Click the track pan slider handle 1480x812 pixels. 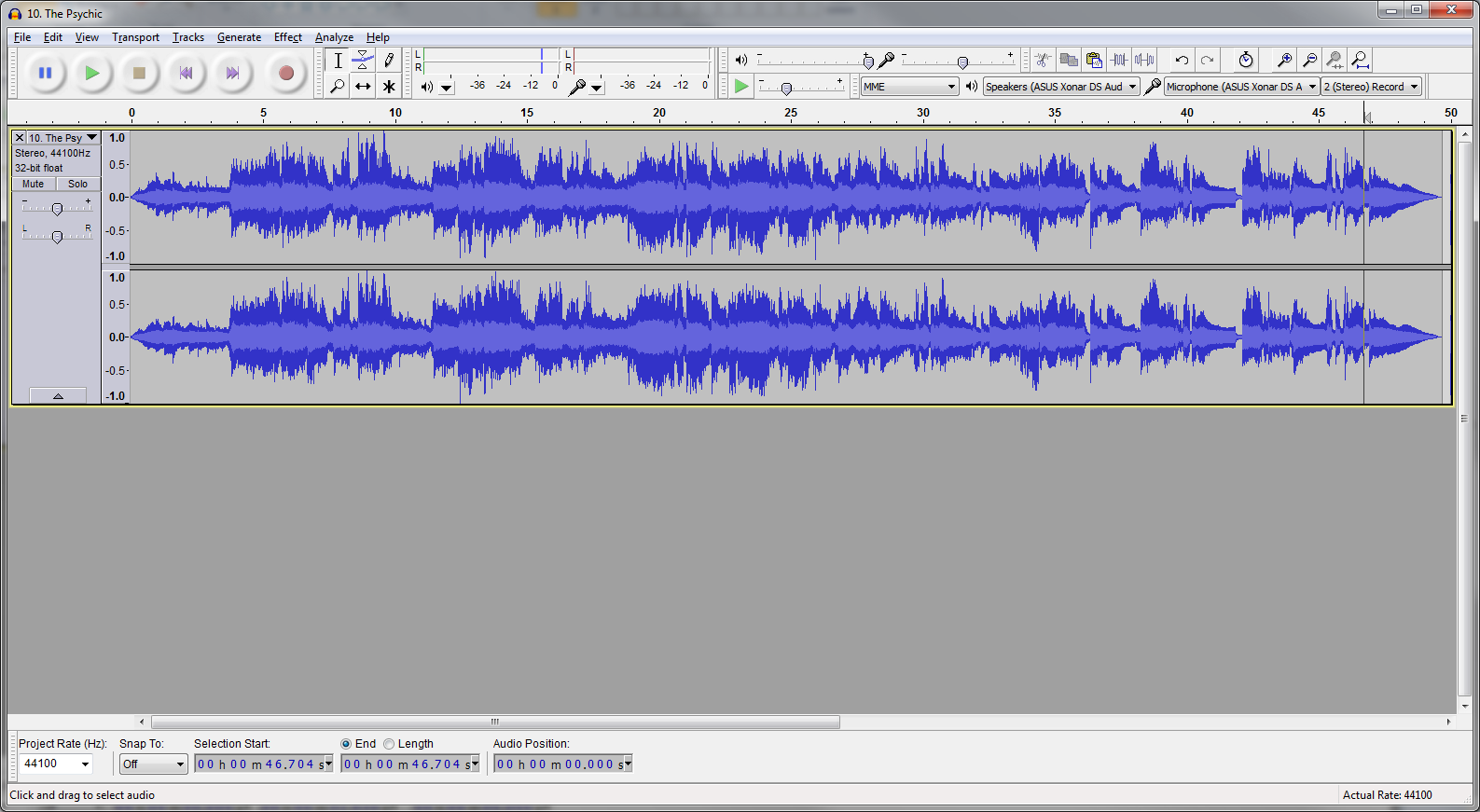click(x=57, y=237)
